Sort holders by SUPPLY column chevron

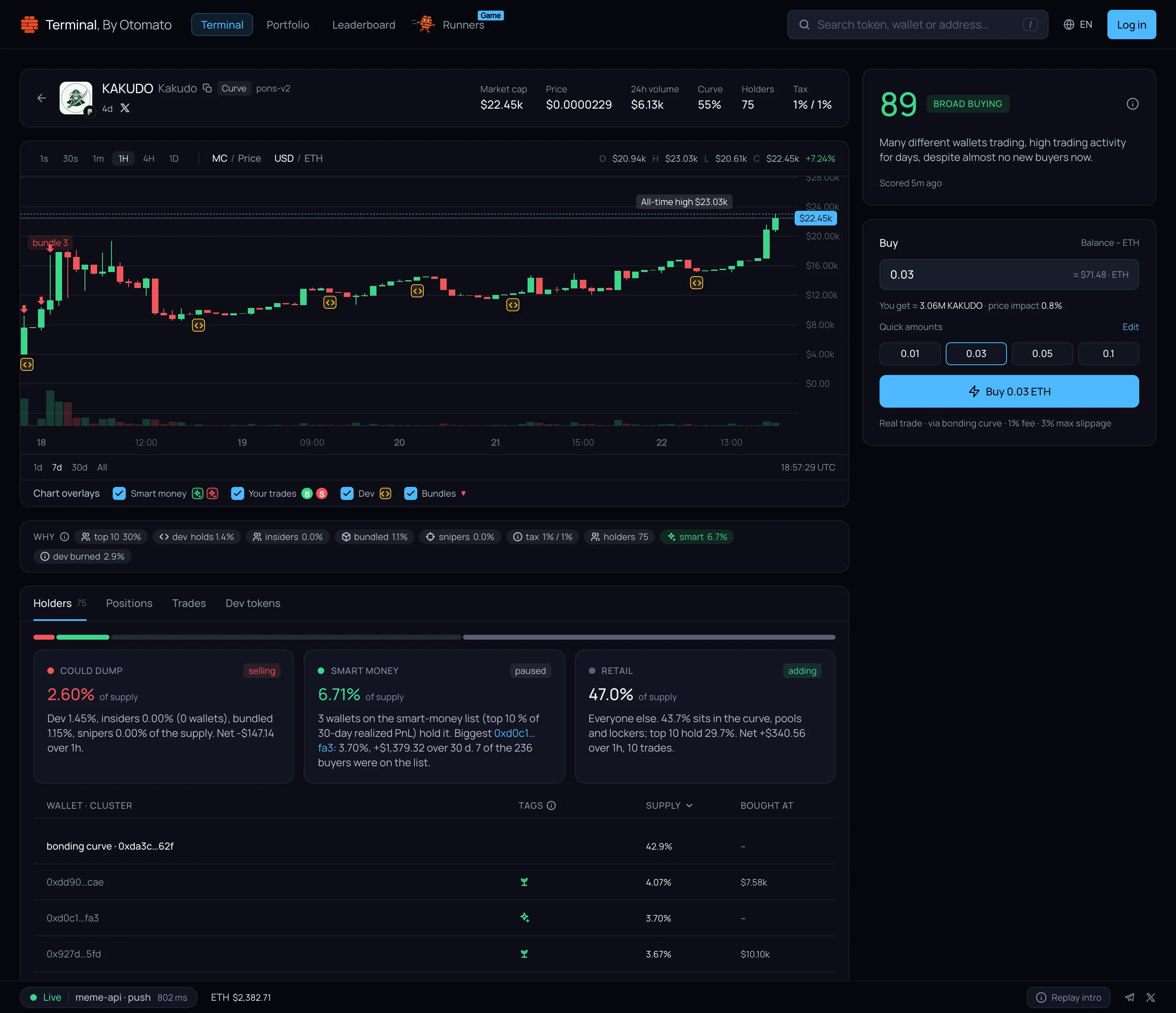point(689,805)
